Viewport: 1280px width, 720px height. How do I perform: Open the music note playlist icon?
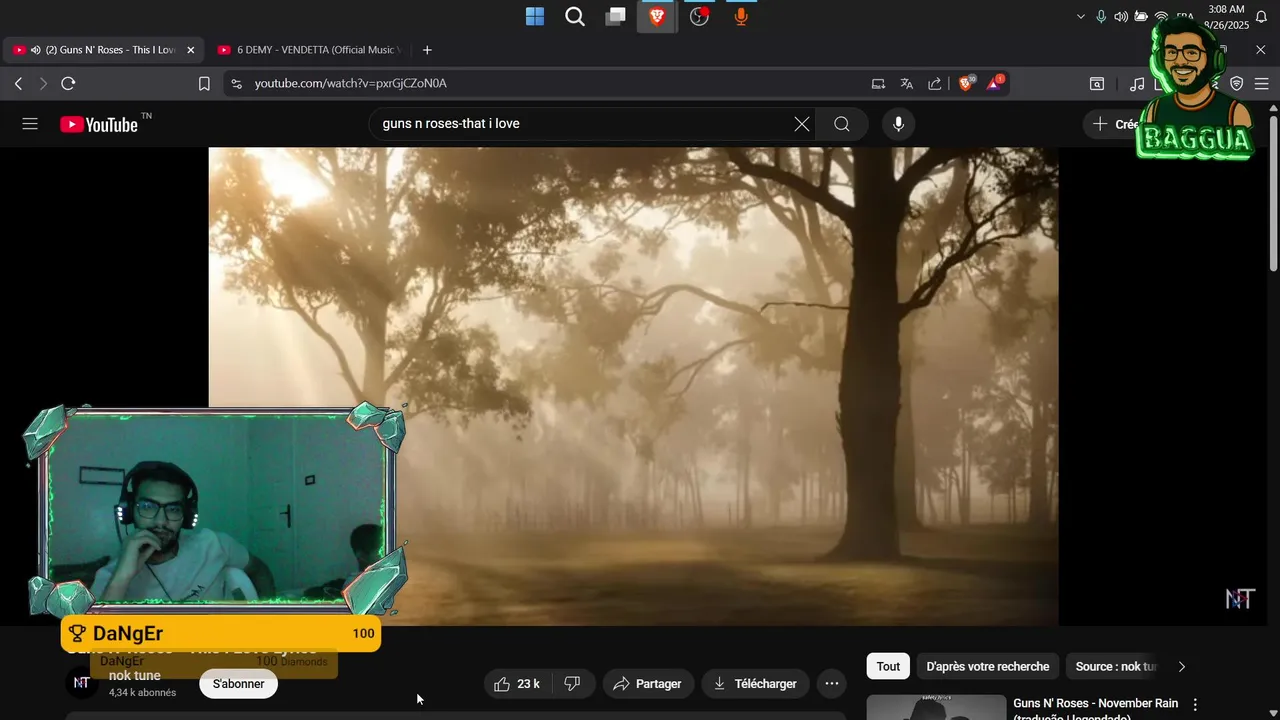coord(1137,84)
